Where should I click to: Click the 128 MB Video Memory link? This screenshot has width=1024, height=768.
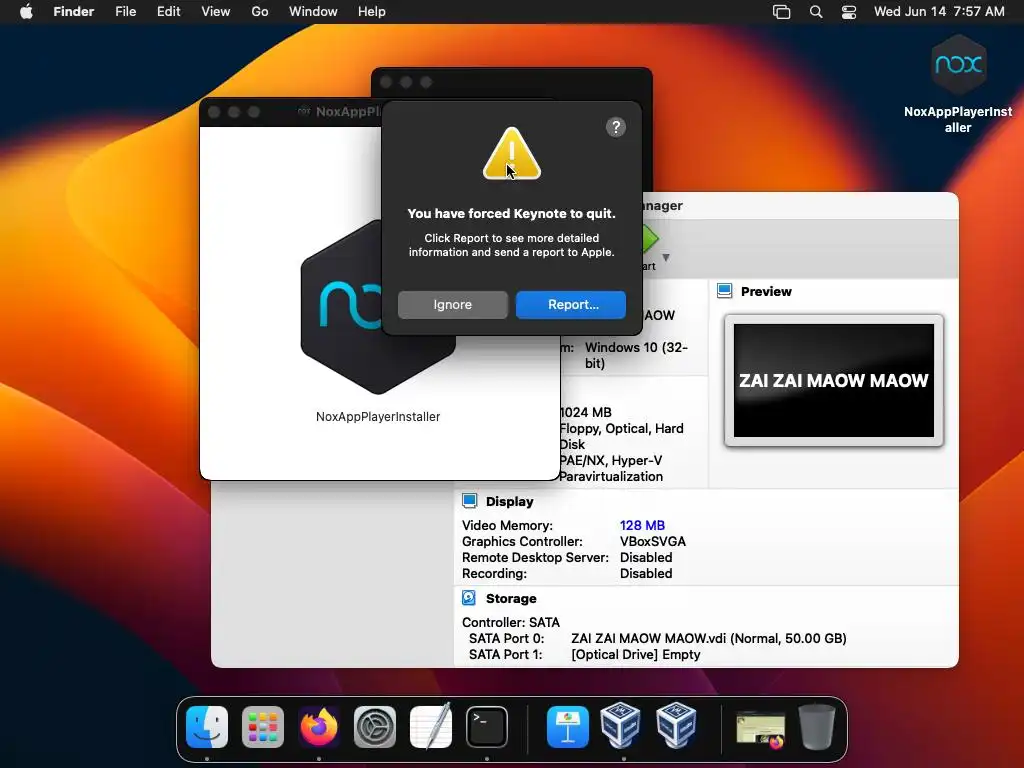point(642,525)
